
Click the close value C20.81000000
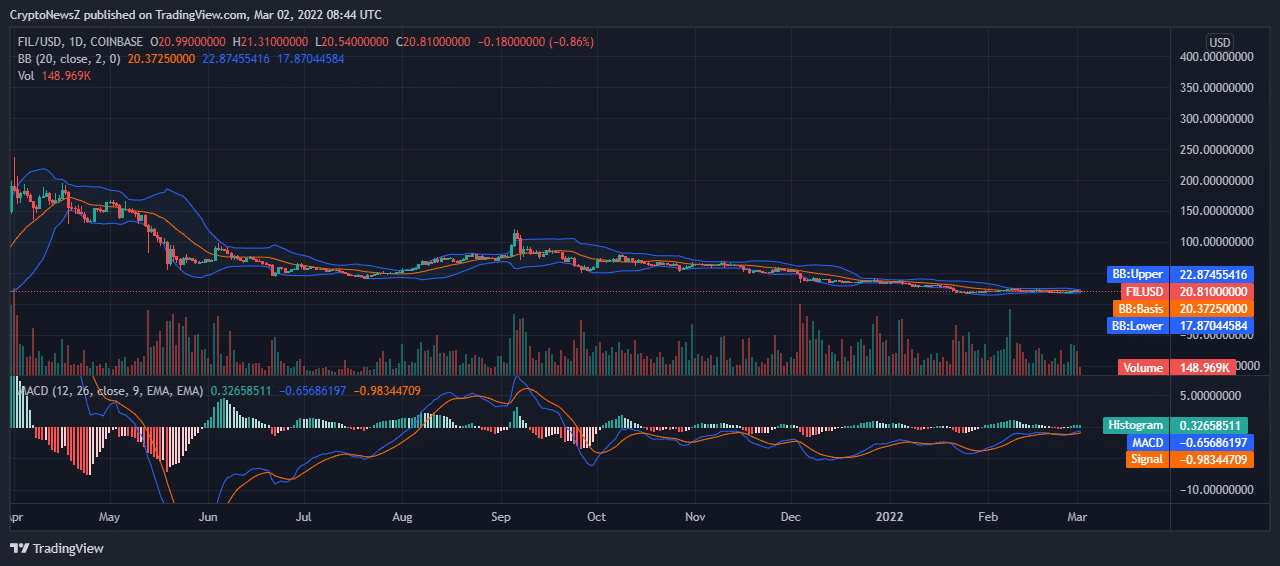click(x=434, y=42)
